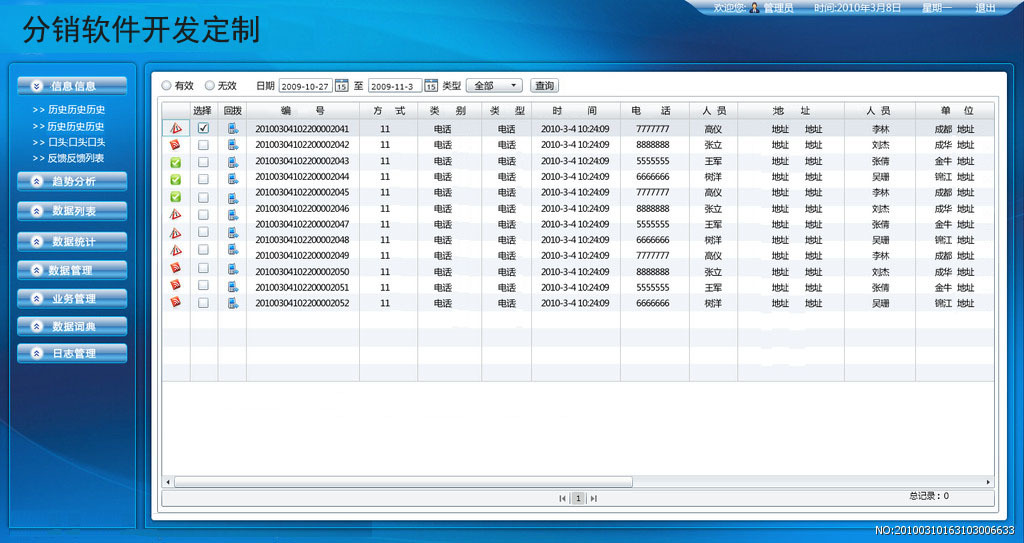Click red feed status icon for row 2010030410220002052

[175, 302]
